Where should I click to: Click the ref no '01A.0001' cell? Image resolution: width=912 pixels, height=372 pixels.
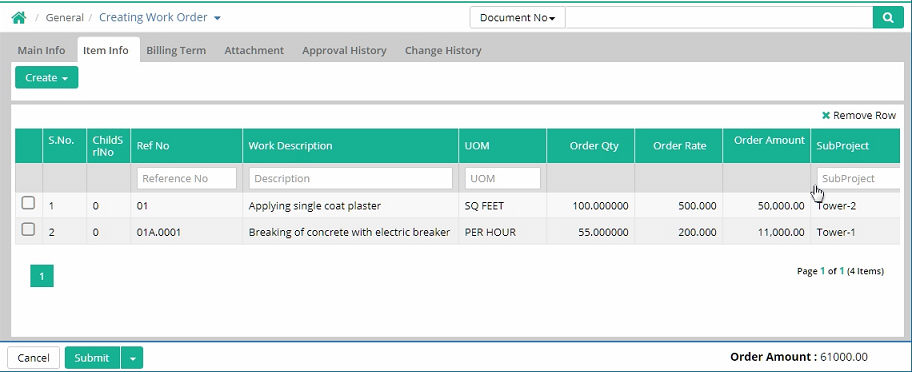(x=186, y=232)
